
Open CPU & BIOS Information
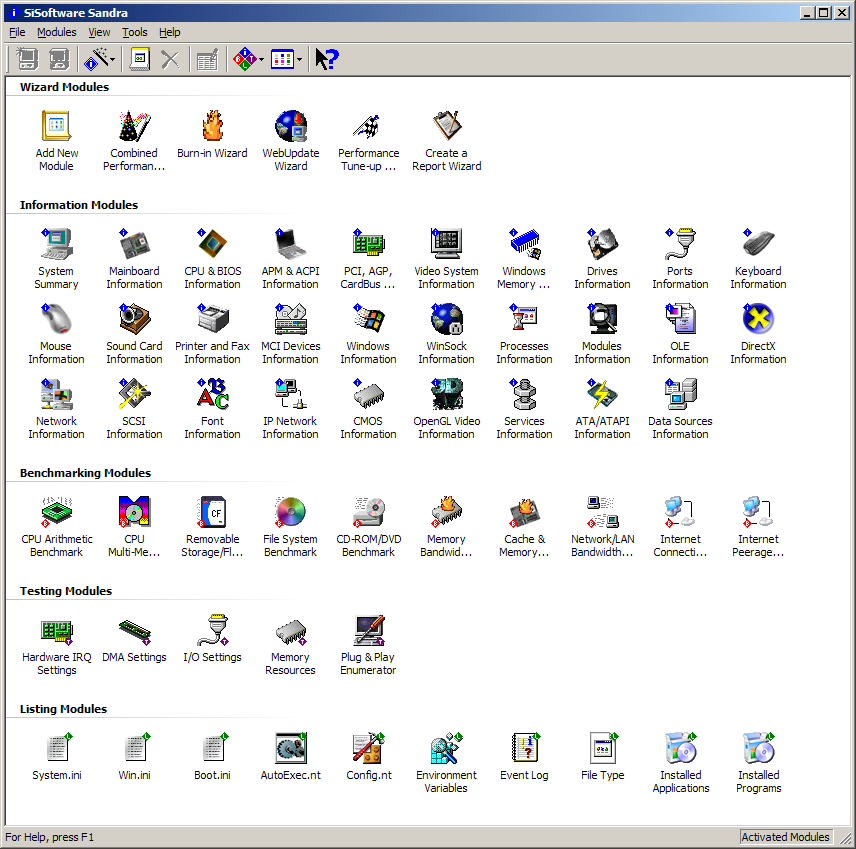[212, 258]
